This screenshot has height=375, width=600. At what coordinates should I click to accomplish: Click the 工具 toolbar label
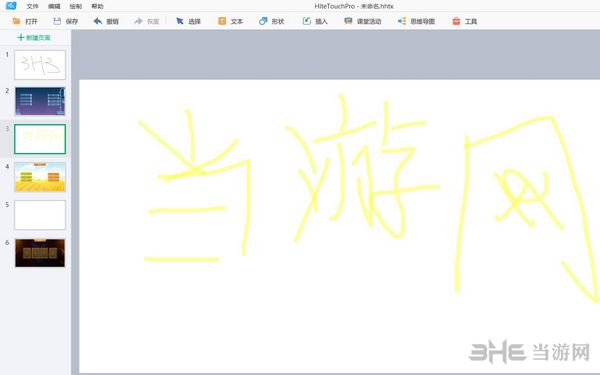coord(471,21)
